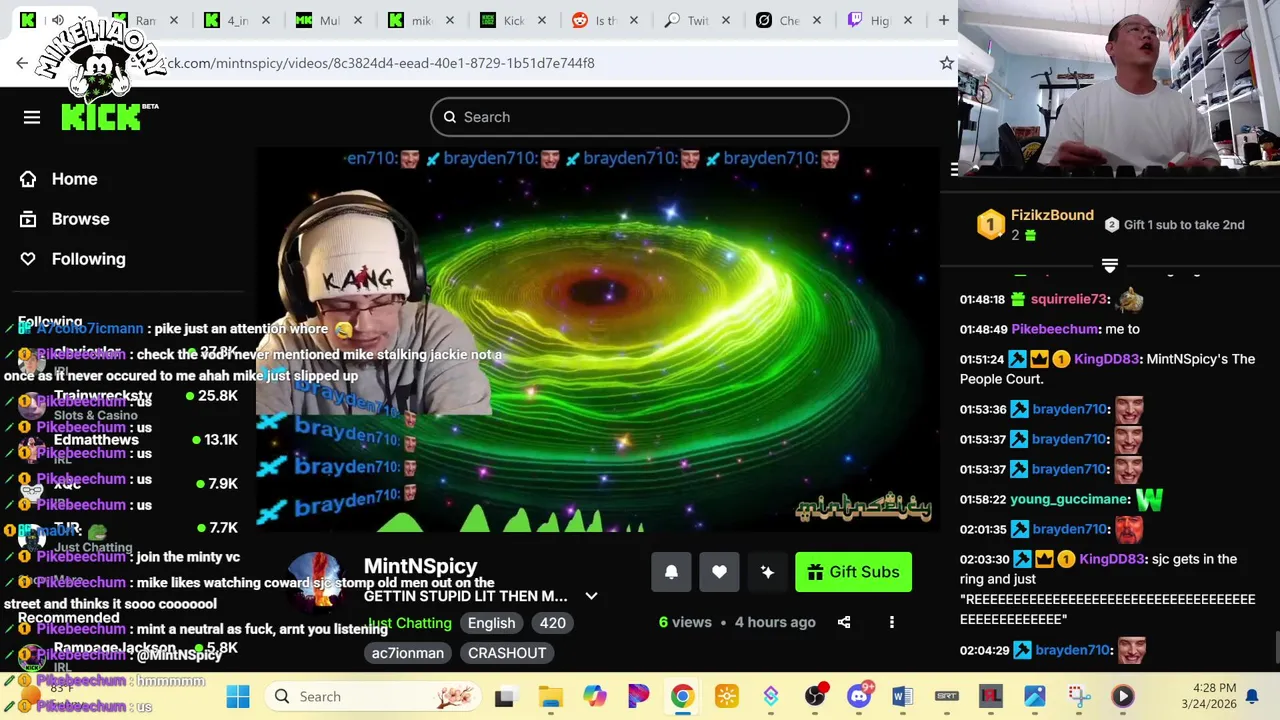Switch to the 'Mul' MK tab
The image size is (1280, 720).
(x=330, y=20)
